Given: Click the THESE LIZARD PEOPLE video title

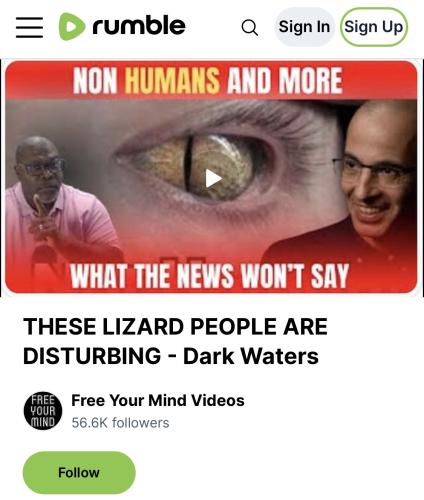Looking at the screenshot, I should [x=175, y=341].
